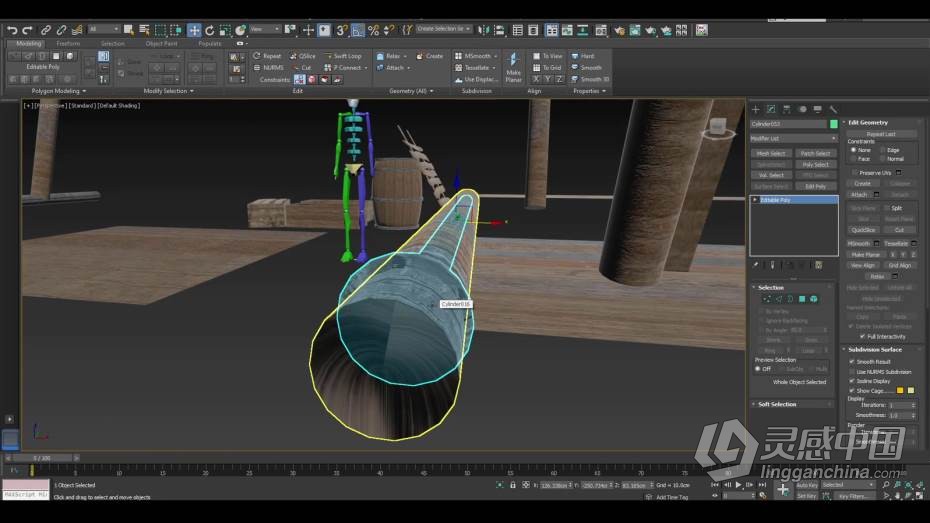Activate the Select and Scale tool
The width and height of the screenshot is (930, 523).
point(225,30)
